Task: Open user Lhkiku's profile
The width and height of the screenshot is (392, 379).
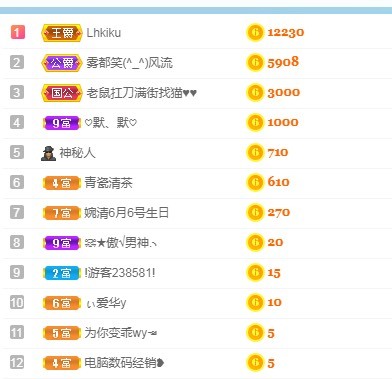Action: 104,33
